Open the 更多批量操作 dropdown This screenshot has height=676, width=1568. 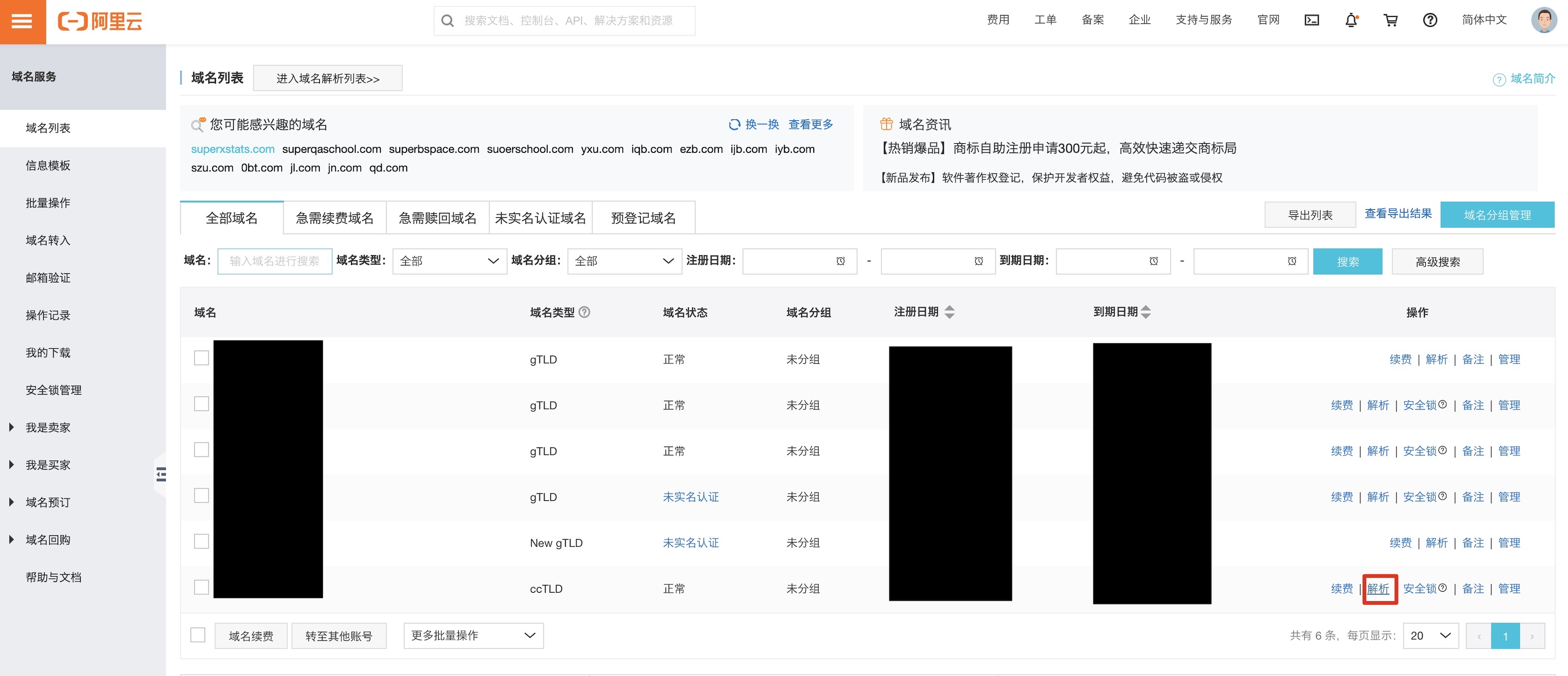point(473,635)
